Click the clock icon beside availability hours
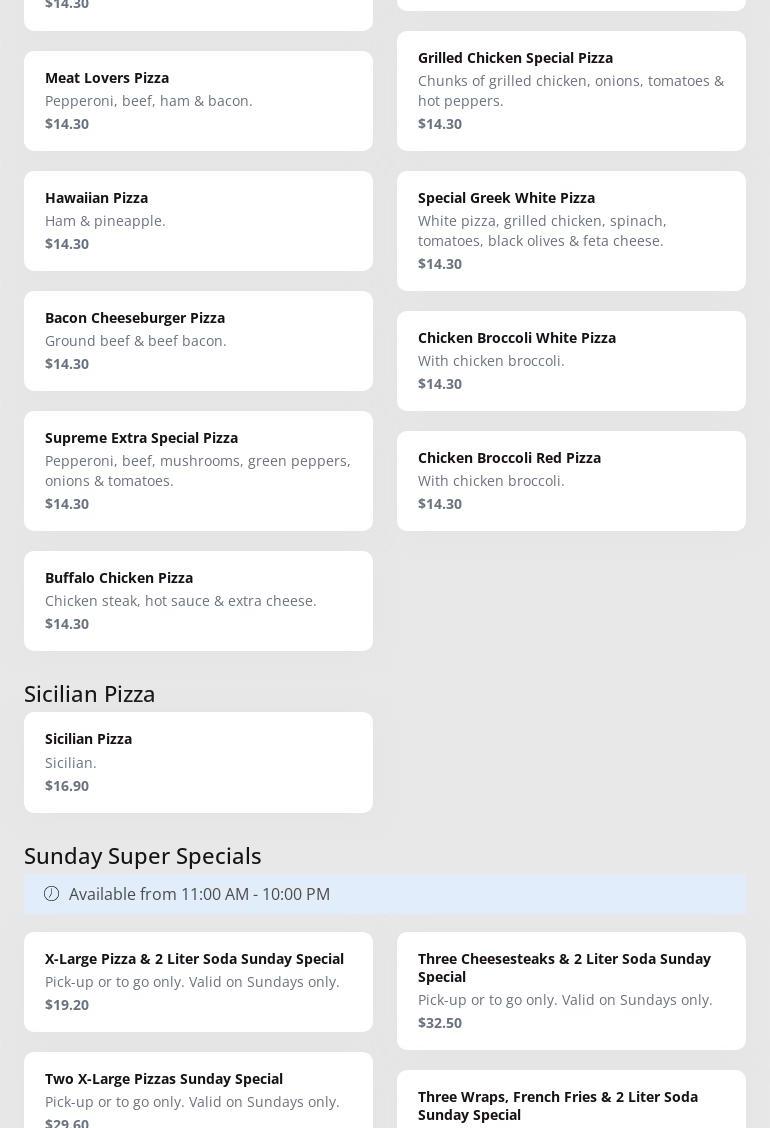 pyautogui.click(x=52, y=894)
